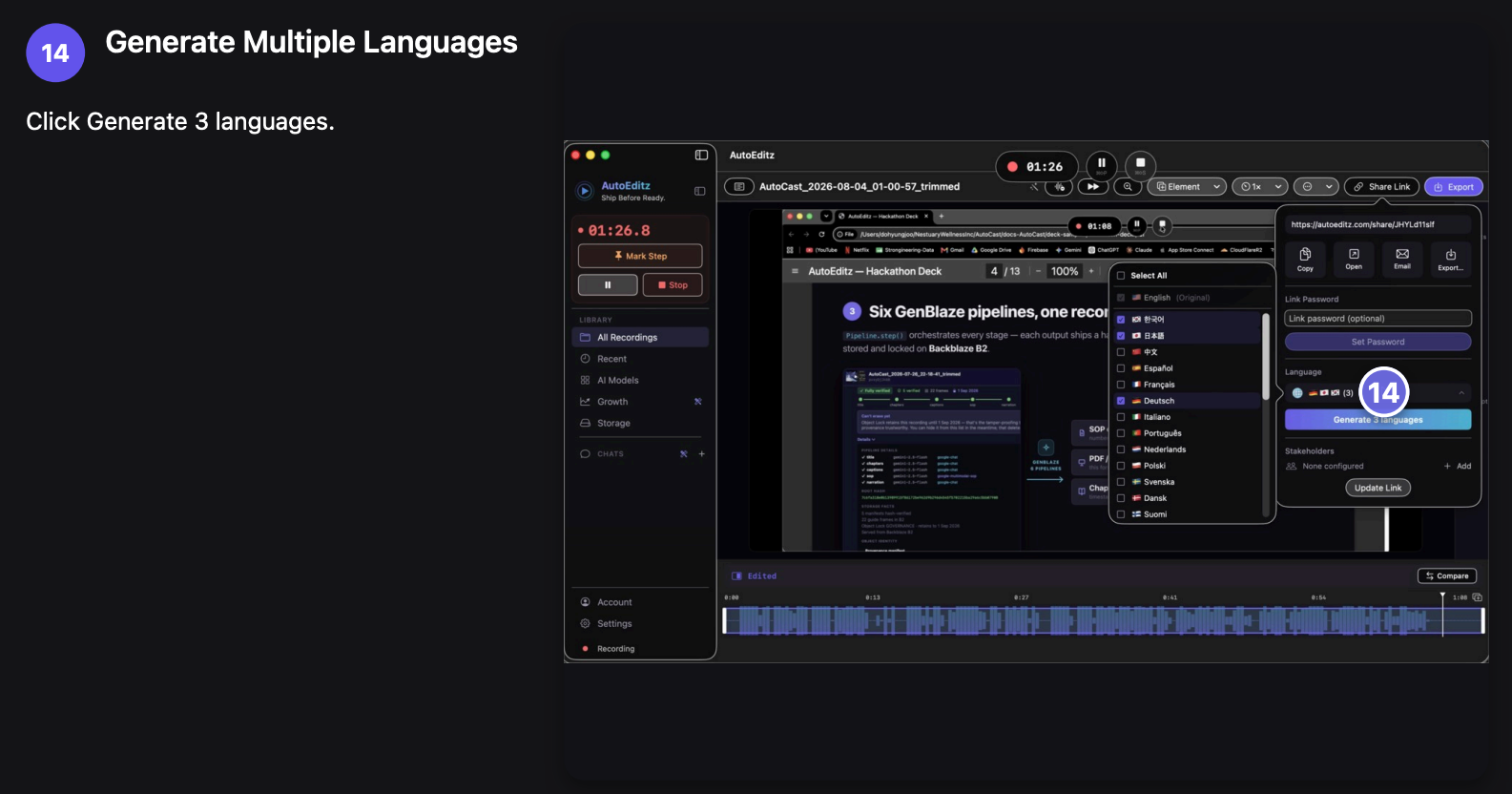Image resolution: width=1512 pixels, height=794 pixels.
Task: Click the plus icon beside CHATS
Action: click(x=702, y=454)
